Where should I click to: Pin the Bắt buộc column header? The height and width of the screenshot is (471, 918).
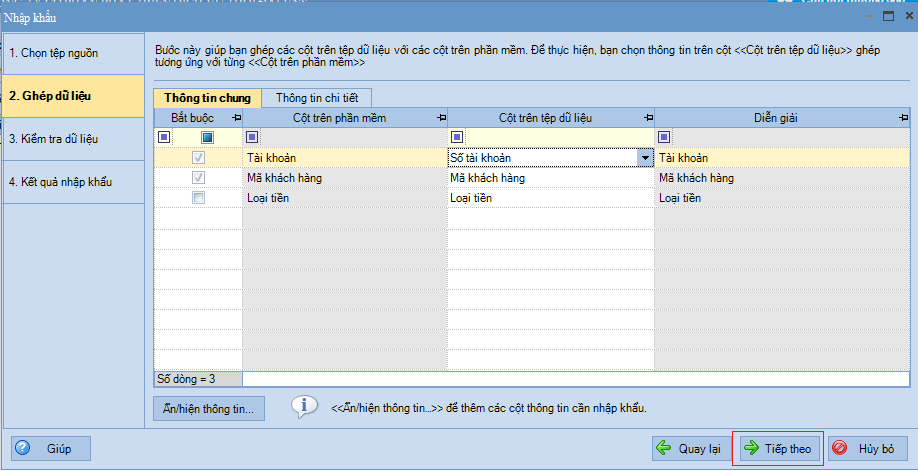tap(237, 118)
